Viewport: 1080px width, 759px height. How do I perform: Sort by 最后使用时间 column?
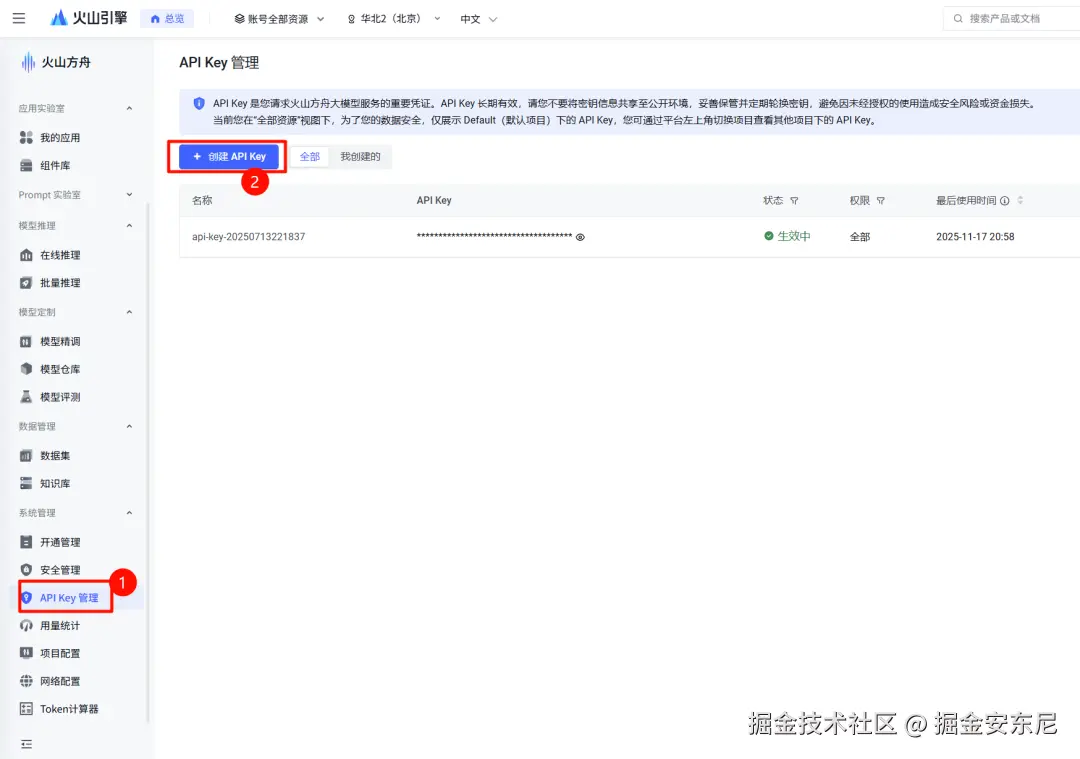click(1020, 200)
